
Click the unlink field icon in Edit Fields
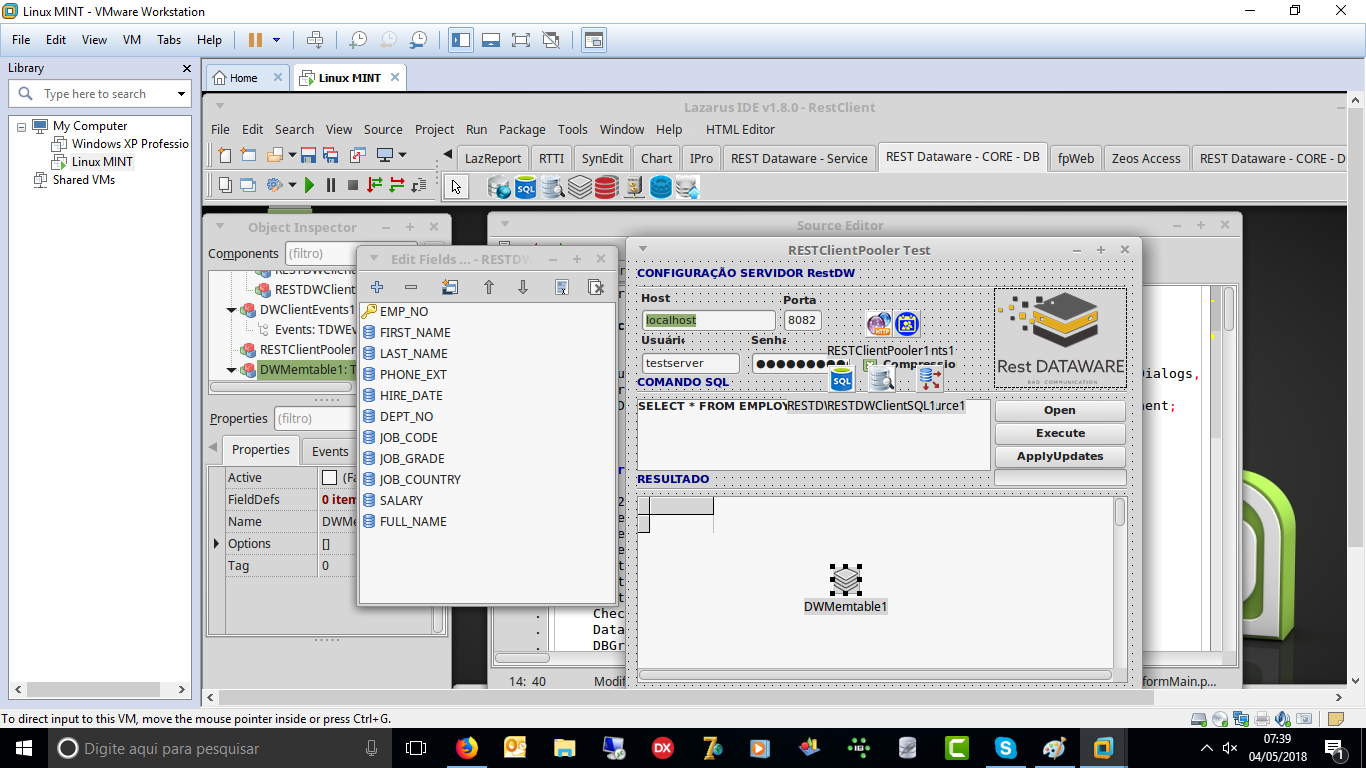pyautogui.click(x=596, y=287)
